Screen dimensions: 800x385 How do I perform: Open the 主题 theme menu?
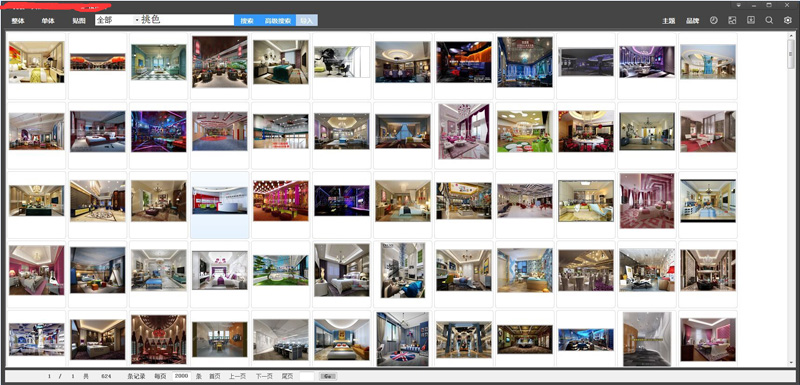click(x=668, y=21)
